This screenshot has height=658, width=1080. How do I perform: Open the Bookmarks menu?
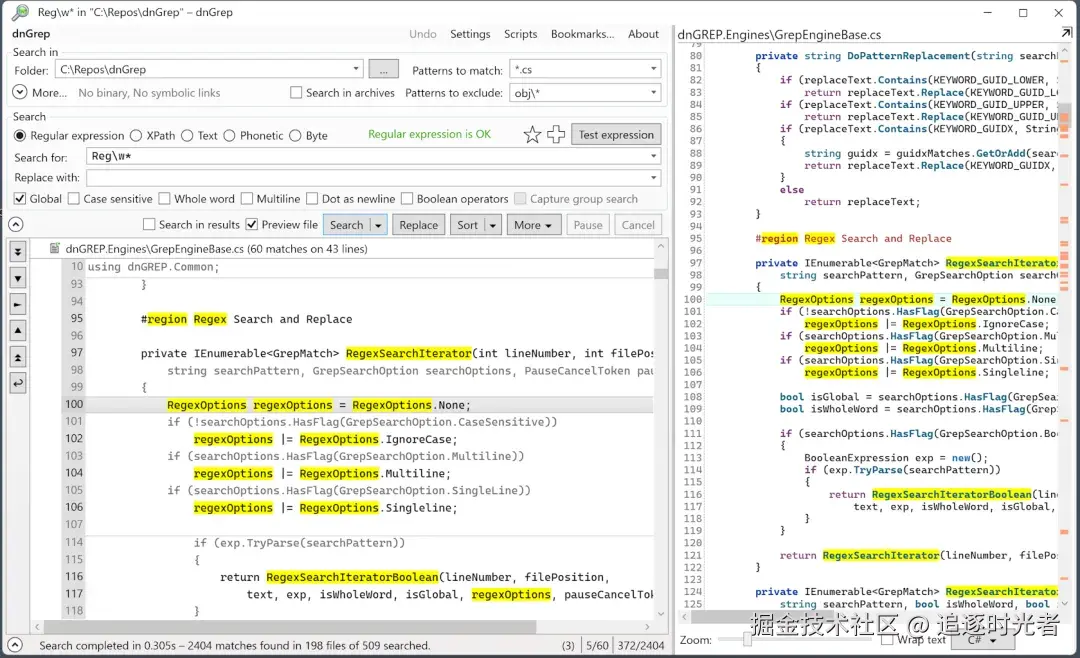point(582,34)
